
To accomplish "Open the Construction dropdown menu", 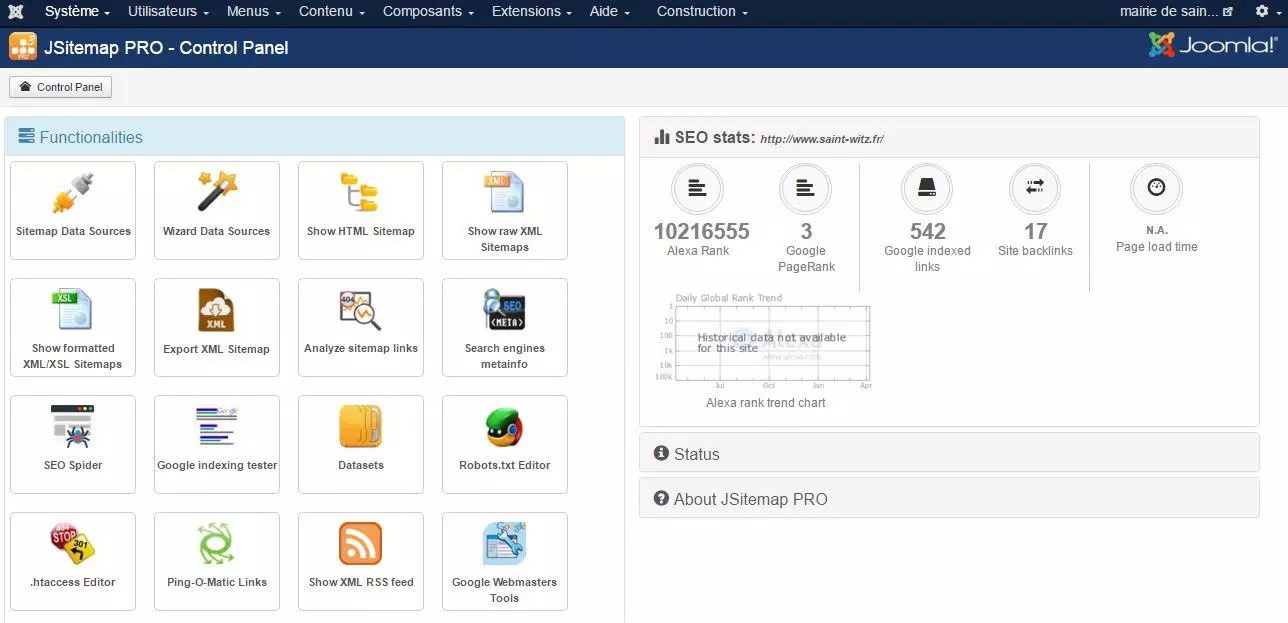I will point(702,12).
